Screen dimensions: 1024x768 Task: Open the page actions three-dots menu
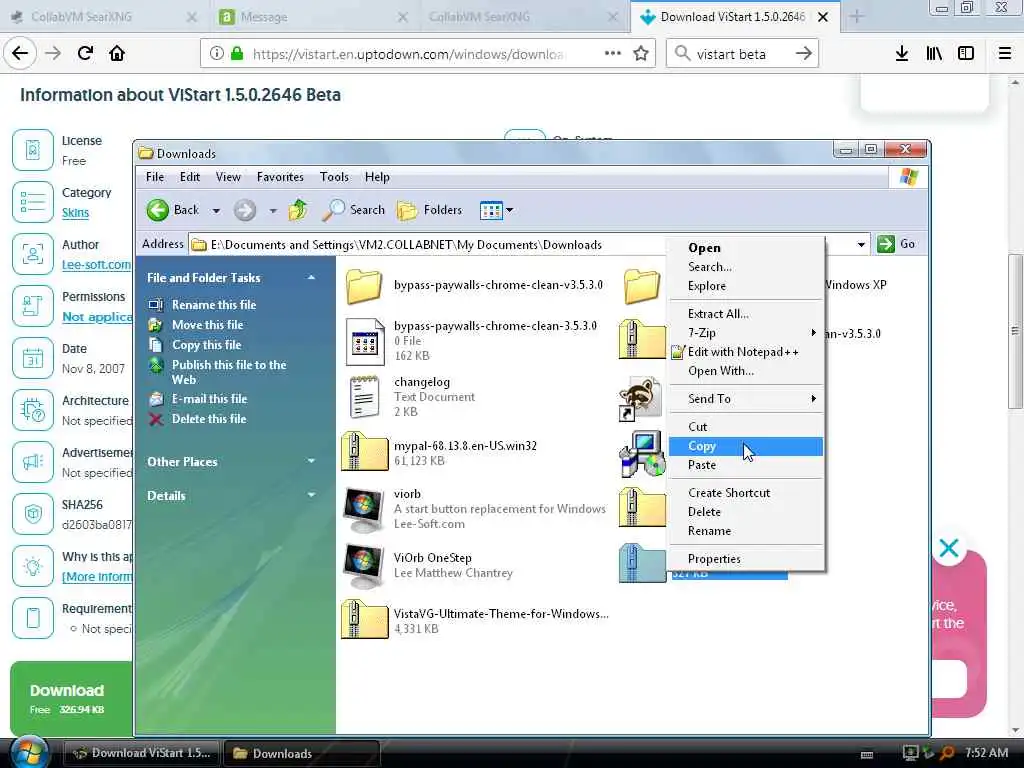pyautogui.click(x=613, y=54)
